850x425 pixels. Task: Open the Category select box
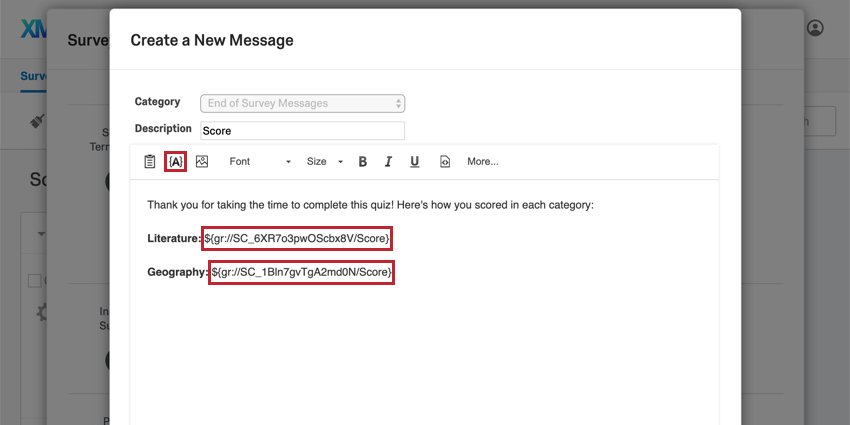(302, 103)
